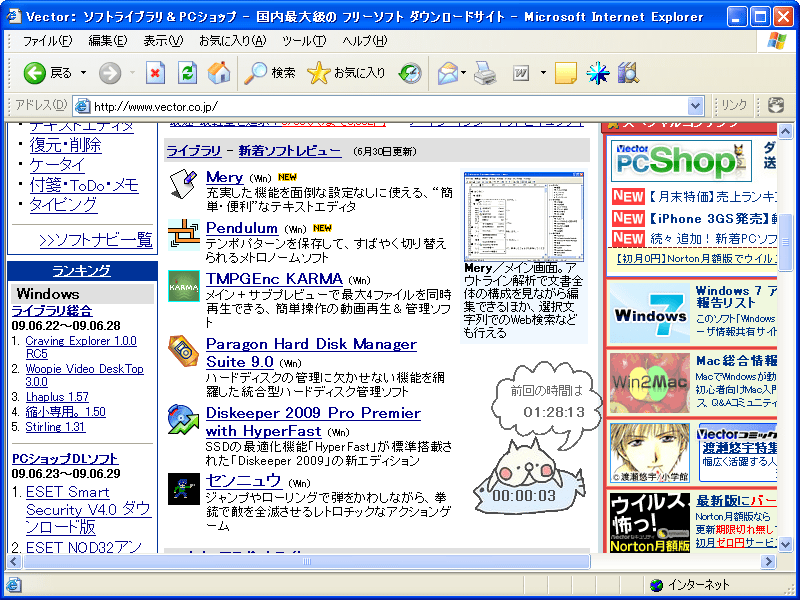Click the Vector PC Shop banner
The width and height of the screenshot is (800, 600).
(x=681, y=161)
